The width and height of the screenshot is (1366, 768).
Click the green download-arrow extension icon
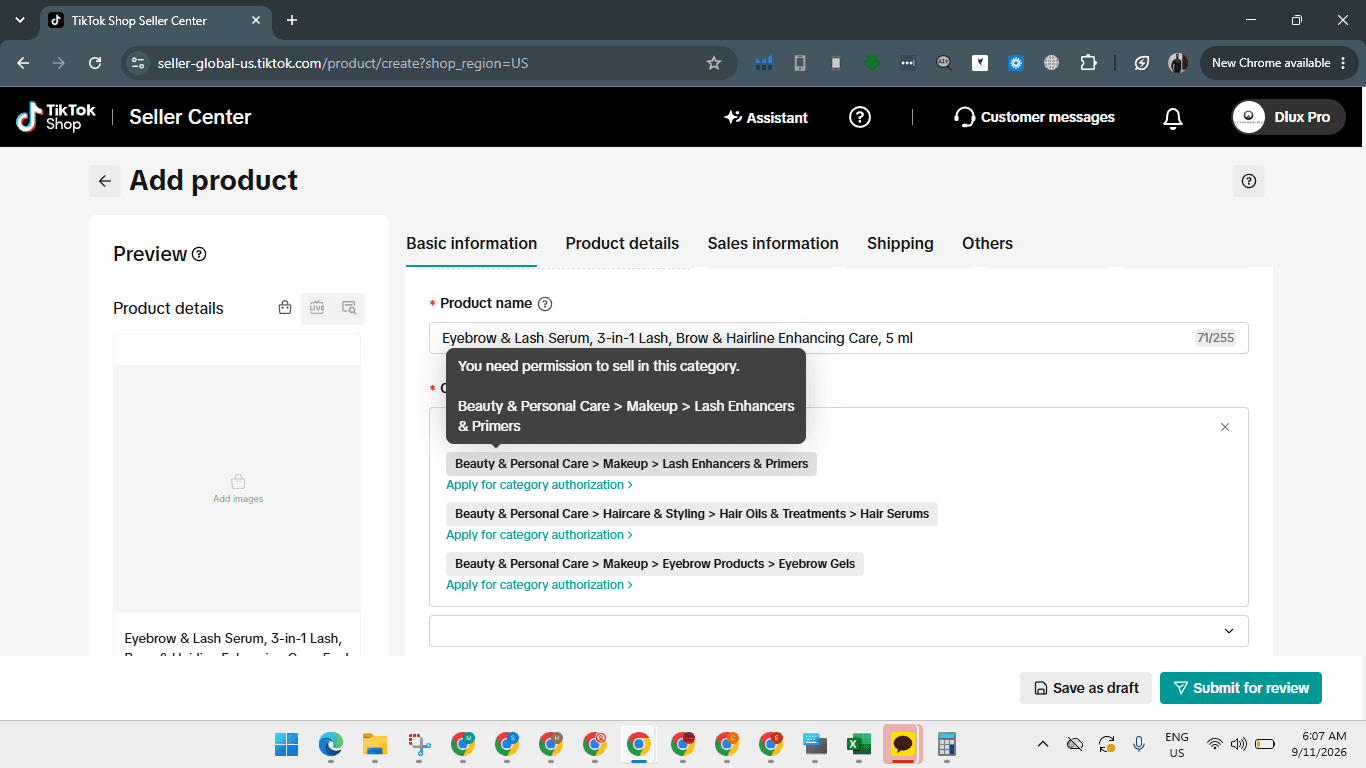[x=872, y=63]
